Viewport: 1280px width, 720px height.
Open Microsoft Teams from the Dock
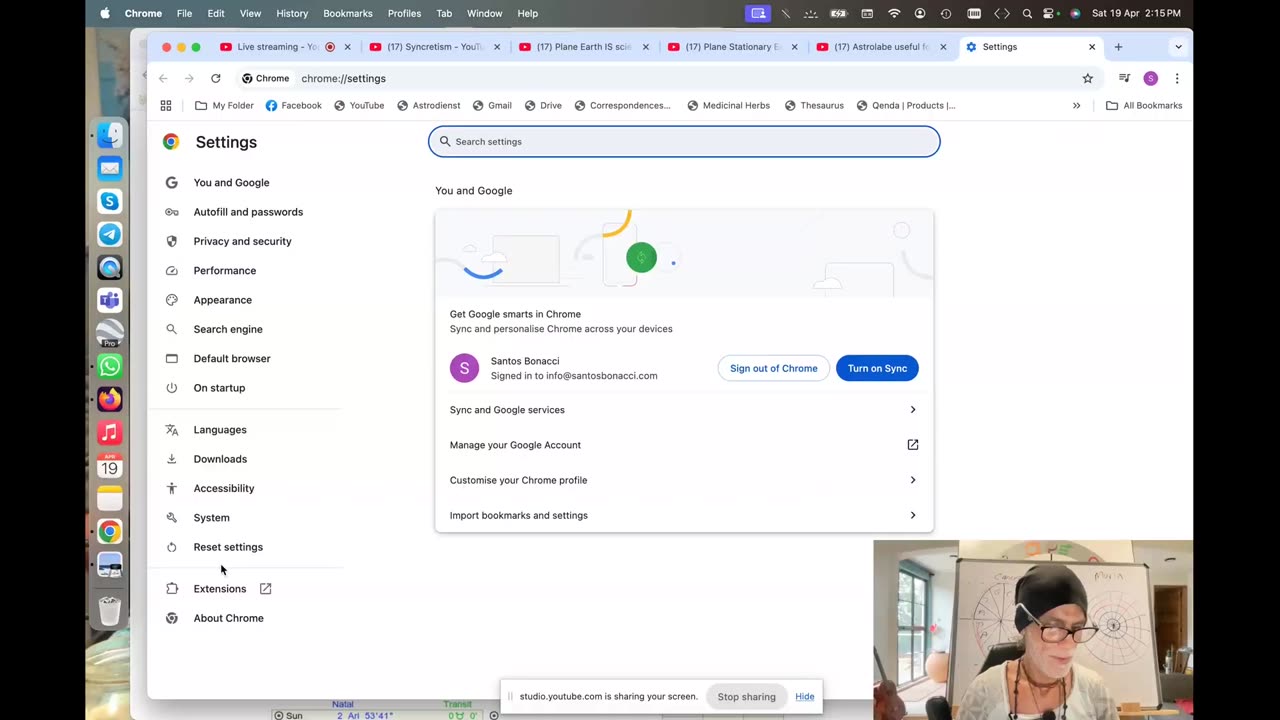pyautogui.click(x=110, y=300)
